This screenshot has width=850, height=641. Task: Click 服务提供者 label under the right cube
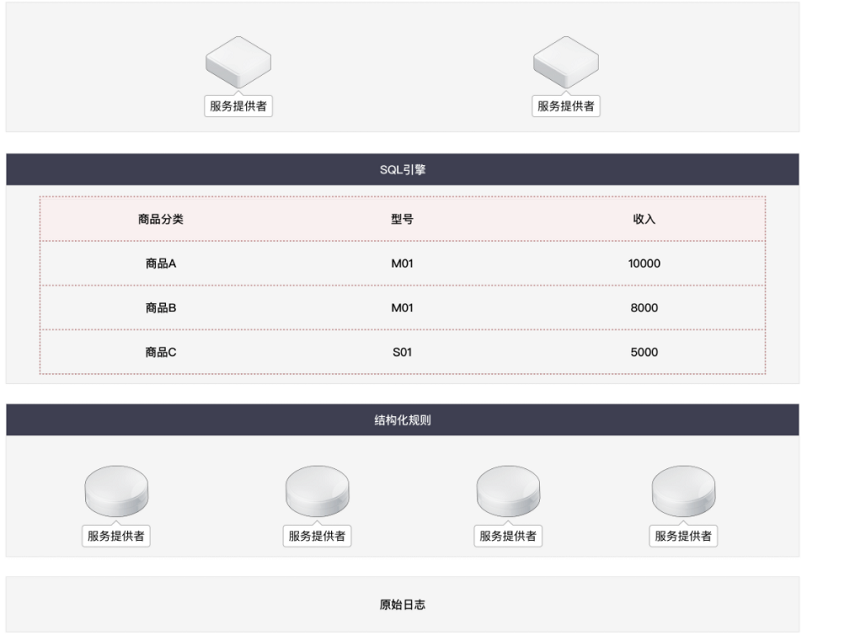point(565,106)
